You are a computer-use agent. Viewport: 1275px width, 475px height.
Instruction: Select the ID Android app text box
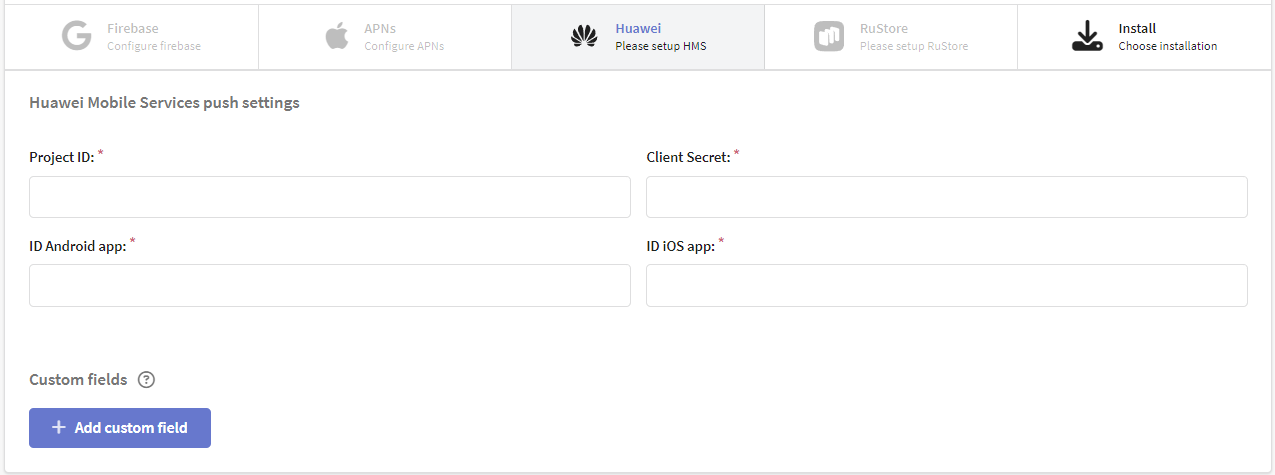[x=330, y=285]
